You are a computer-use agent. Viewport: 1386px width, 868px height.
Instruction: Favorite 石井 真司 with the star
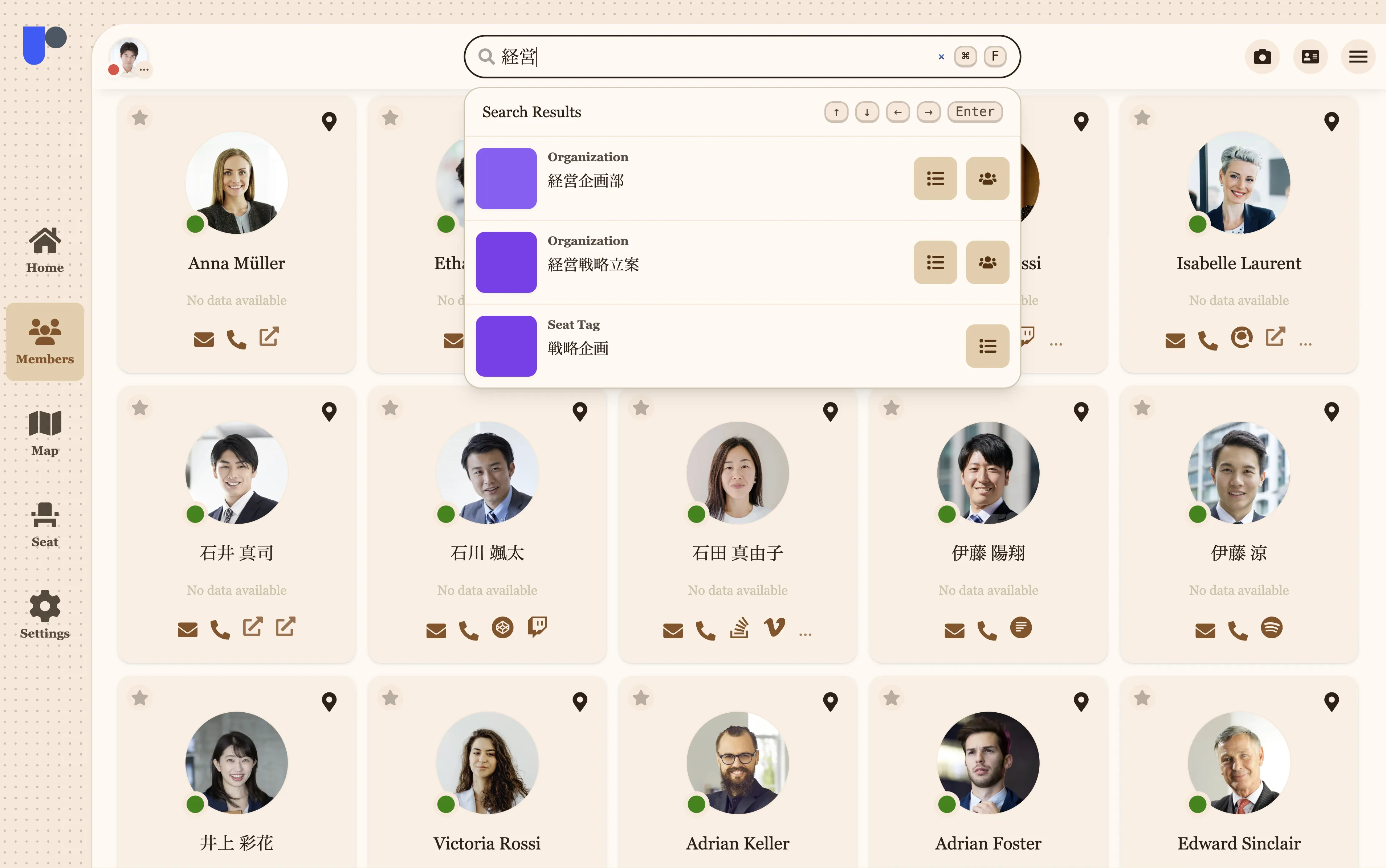pyautogui.click(x=139, y=408)
